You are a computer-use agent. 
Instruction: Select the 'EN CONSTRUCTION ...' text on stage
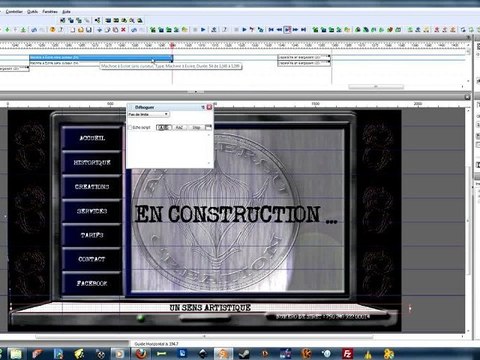click(236, 214)
